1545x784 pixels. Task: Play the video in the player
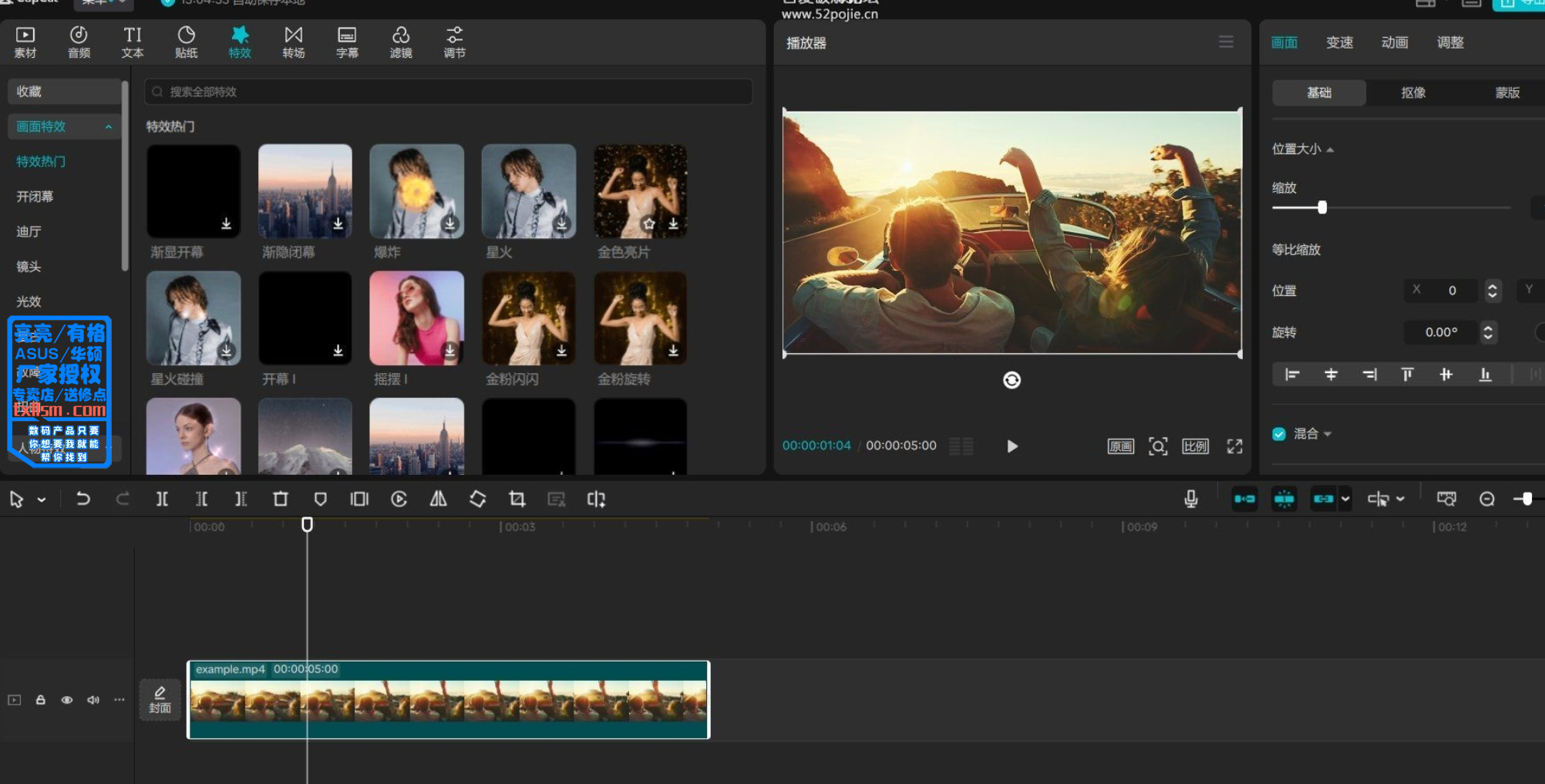1012,446
